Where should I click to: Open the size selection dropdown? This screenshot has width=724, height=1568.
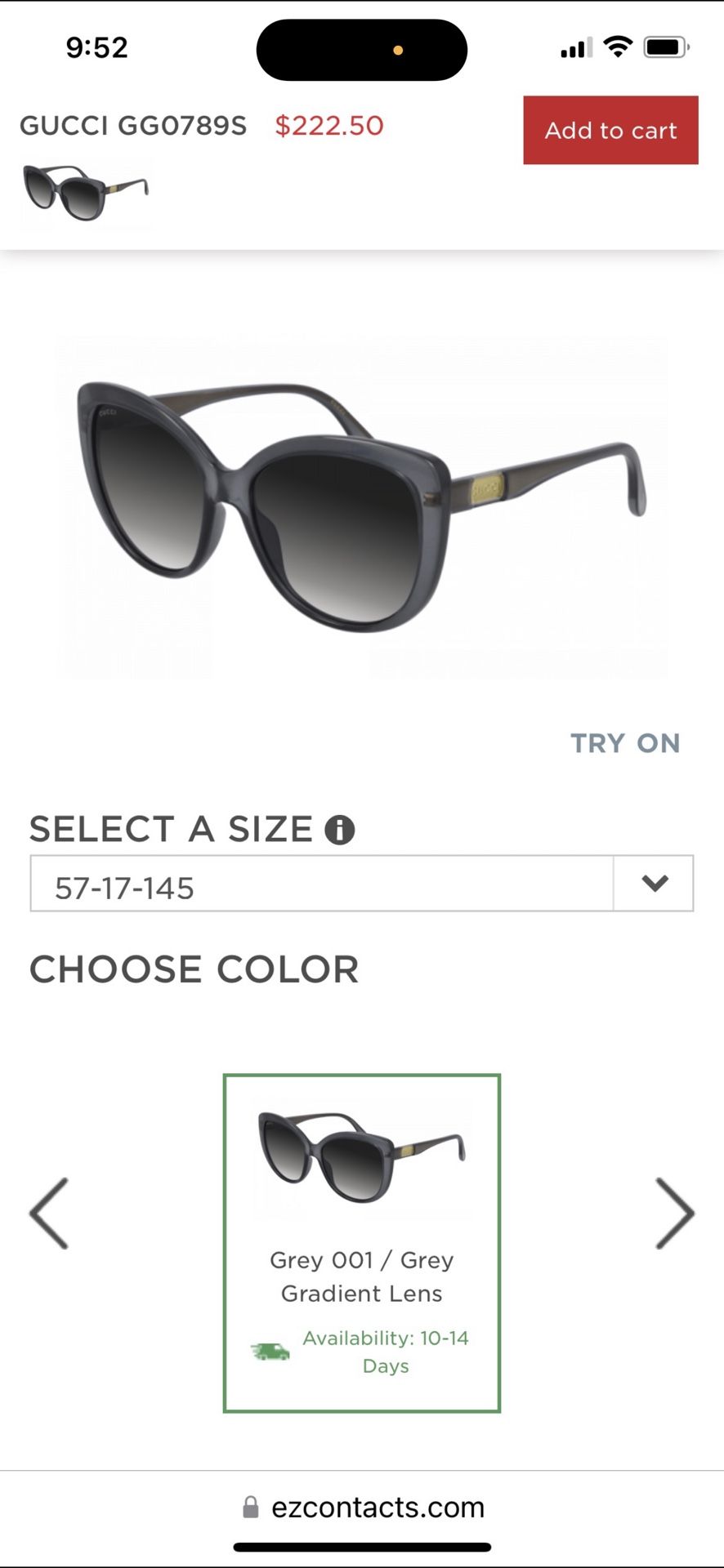point(652,883)
